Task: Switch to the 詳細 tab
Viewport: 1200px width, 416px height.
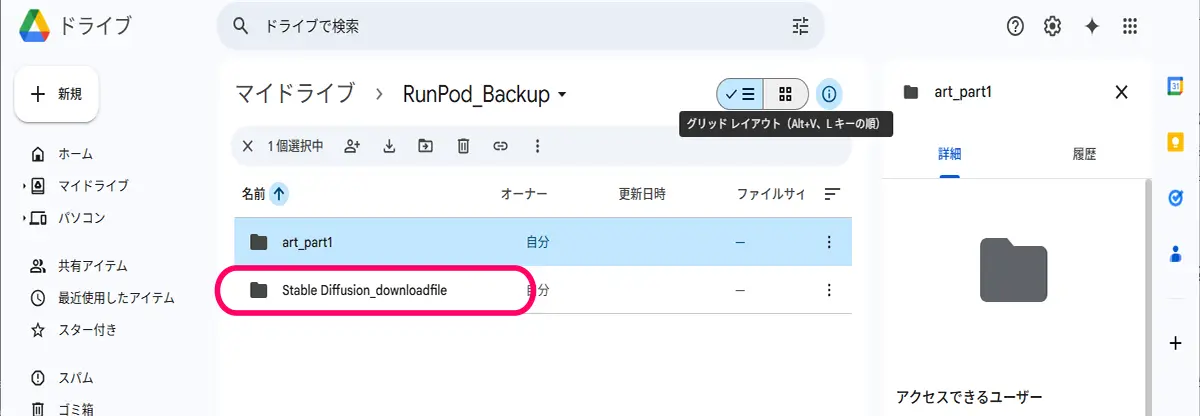Action: pyautogui.click(x=950, y=155)
